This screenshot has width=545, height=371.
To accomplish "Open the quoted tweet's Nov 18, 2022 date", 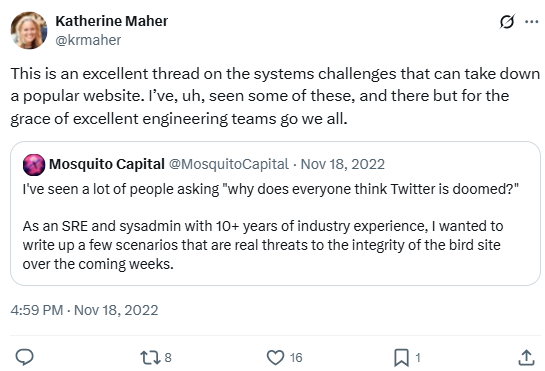I will tap(342, 164).
